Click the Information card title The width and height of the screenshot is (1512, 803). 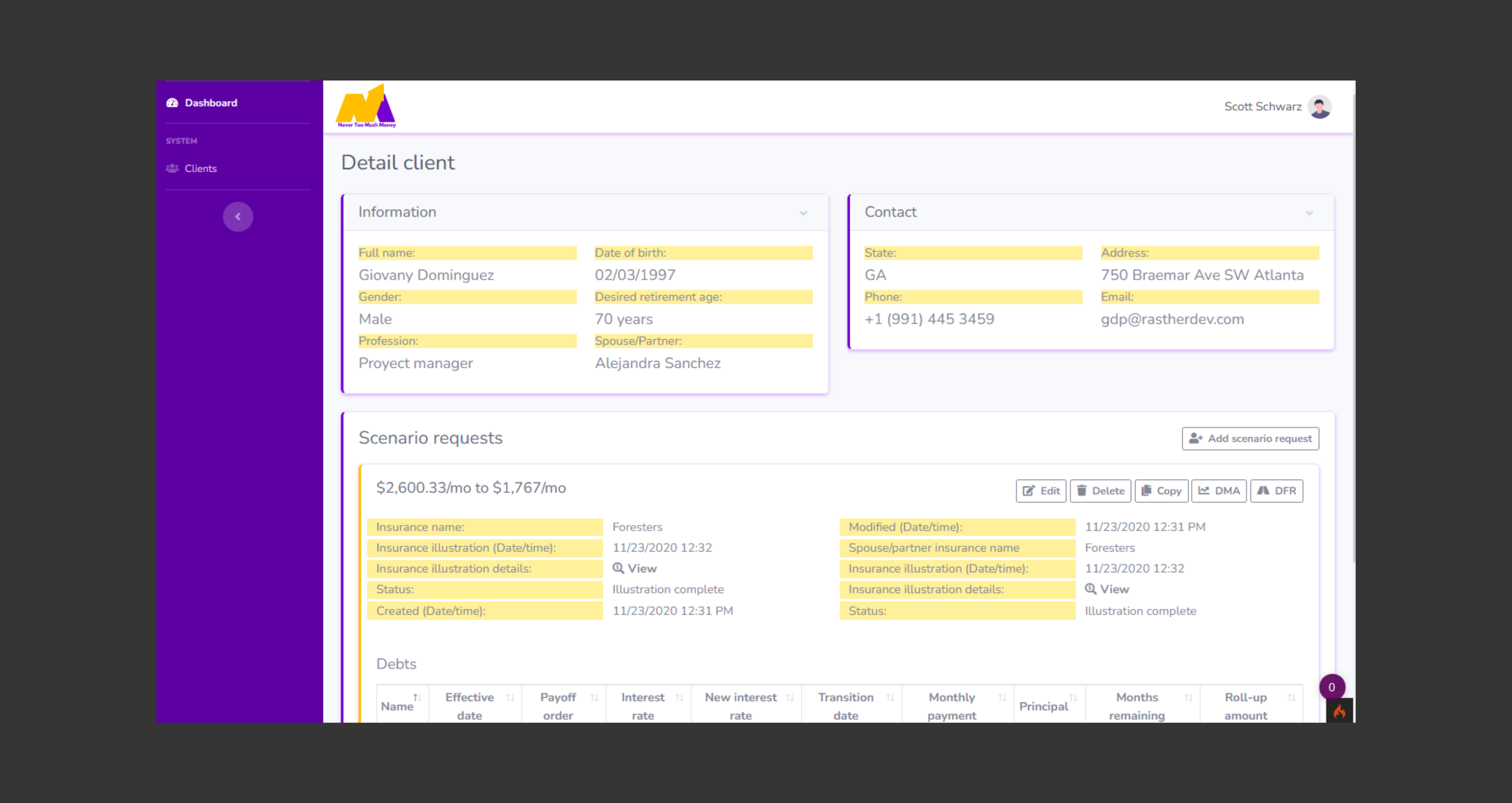(x=397, y=212)
